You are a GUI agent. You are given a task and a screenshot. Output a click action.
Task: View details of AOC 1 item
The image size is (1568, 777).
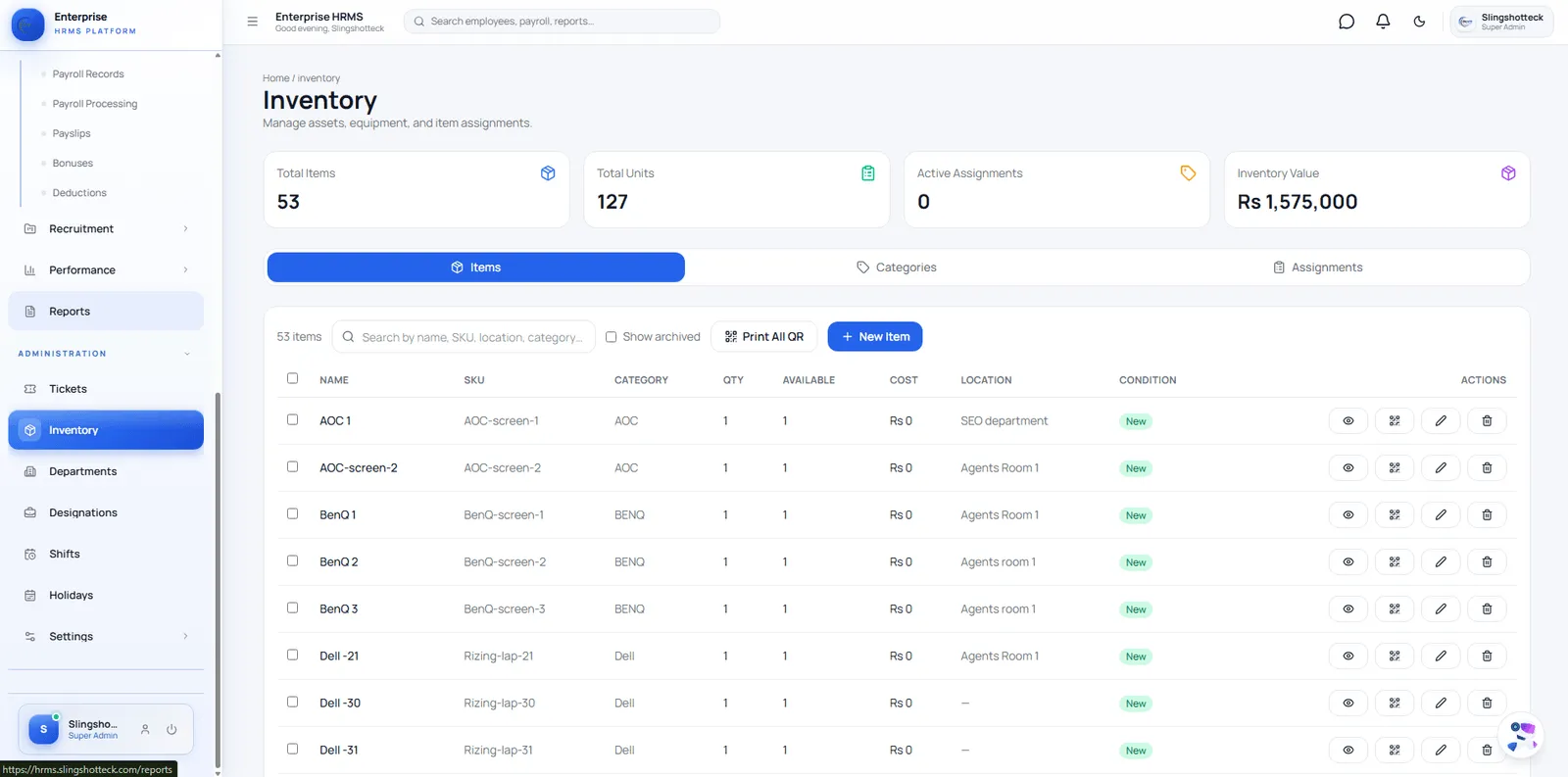click(x=1348, y=421)
